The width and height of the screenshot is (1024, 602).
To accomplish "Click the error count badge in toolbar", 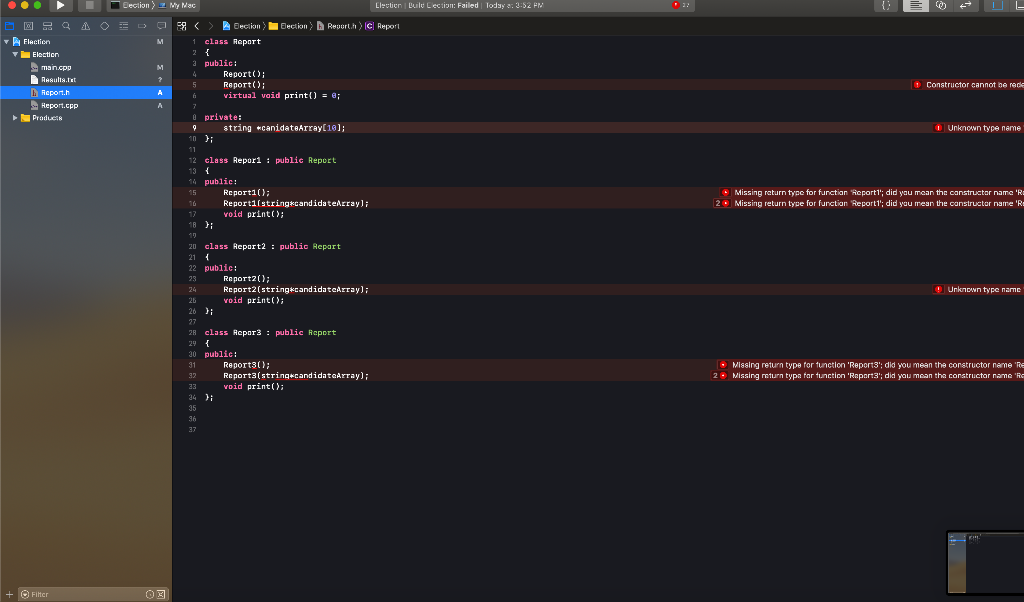I will [x=680, y=5].
